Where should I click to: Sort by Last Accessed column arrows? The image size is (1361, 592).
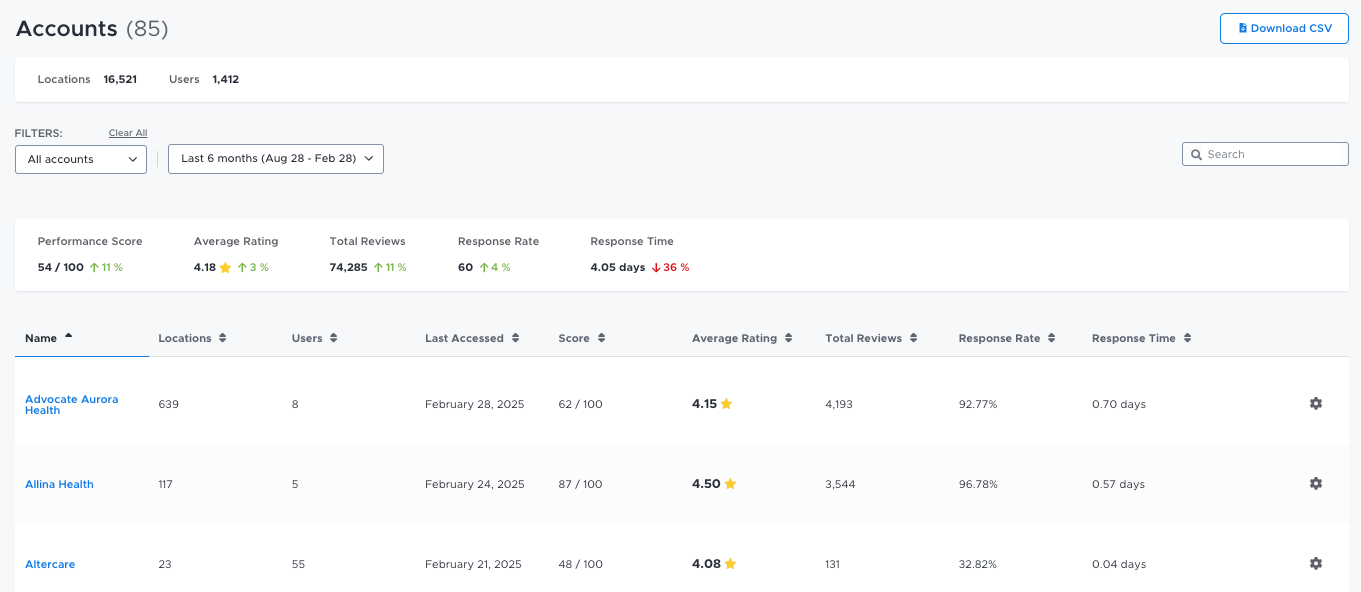[515, 338]
